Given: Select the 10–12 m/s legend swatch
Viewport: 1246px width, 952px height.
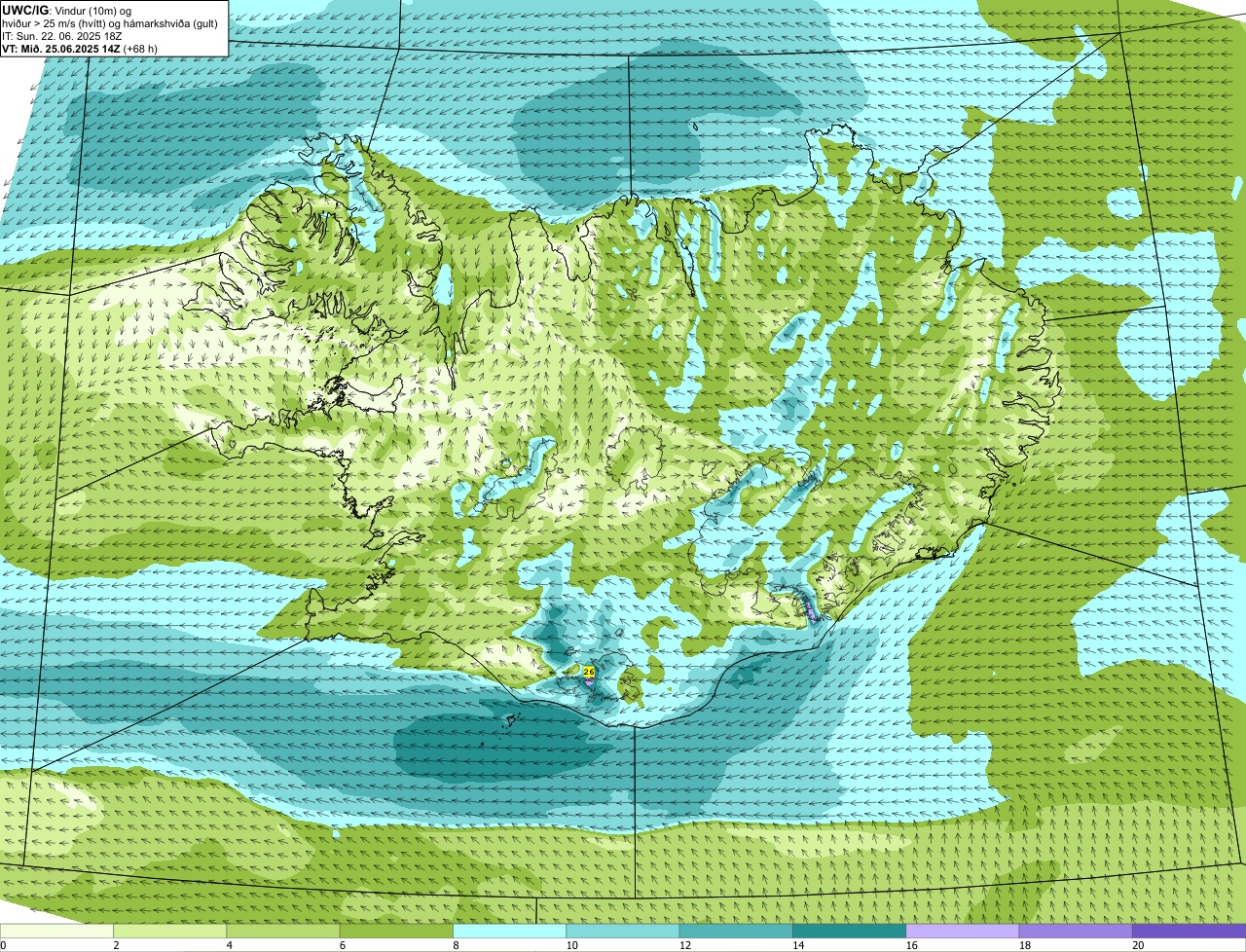Looking at the screenshot, I should click(623, 931).
